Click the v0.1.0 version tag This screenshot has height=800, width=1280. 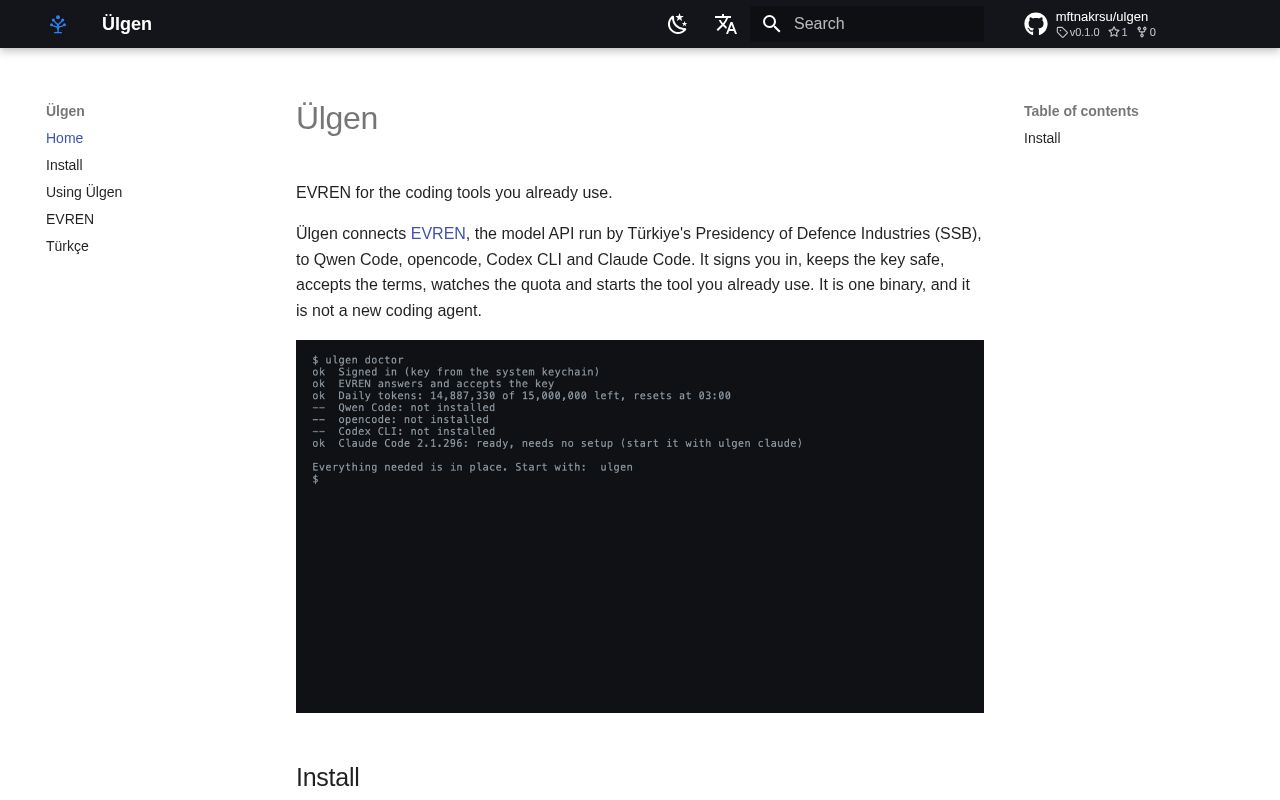click(1078, 32)
